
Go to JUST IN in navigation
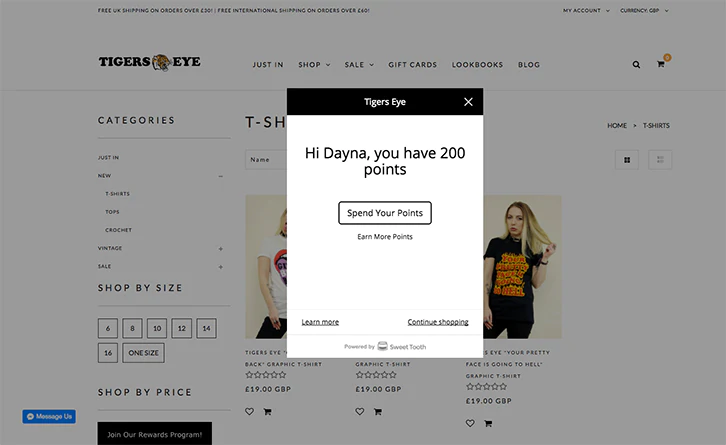[x=268, y=65]
